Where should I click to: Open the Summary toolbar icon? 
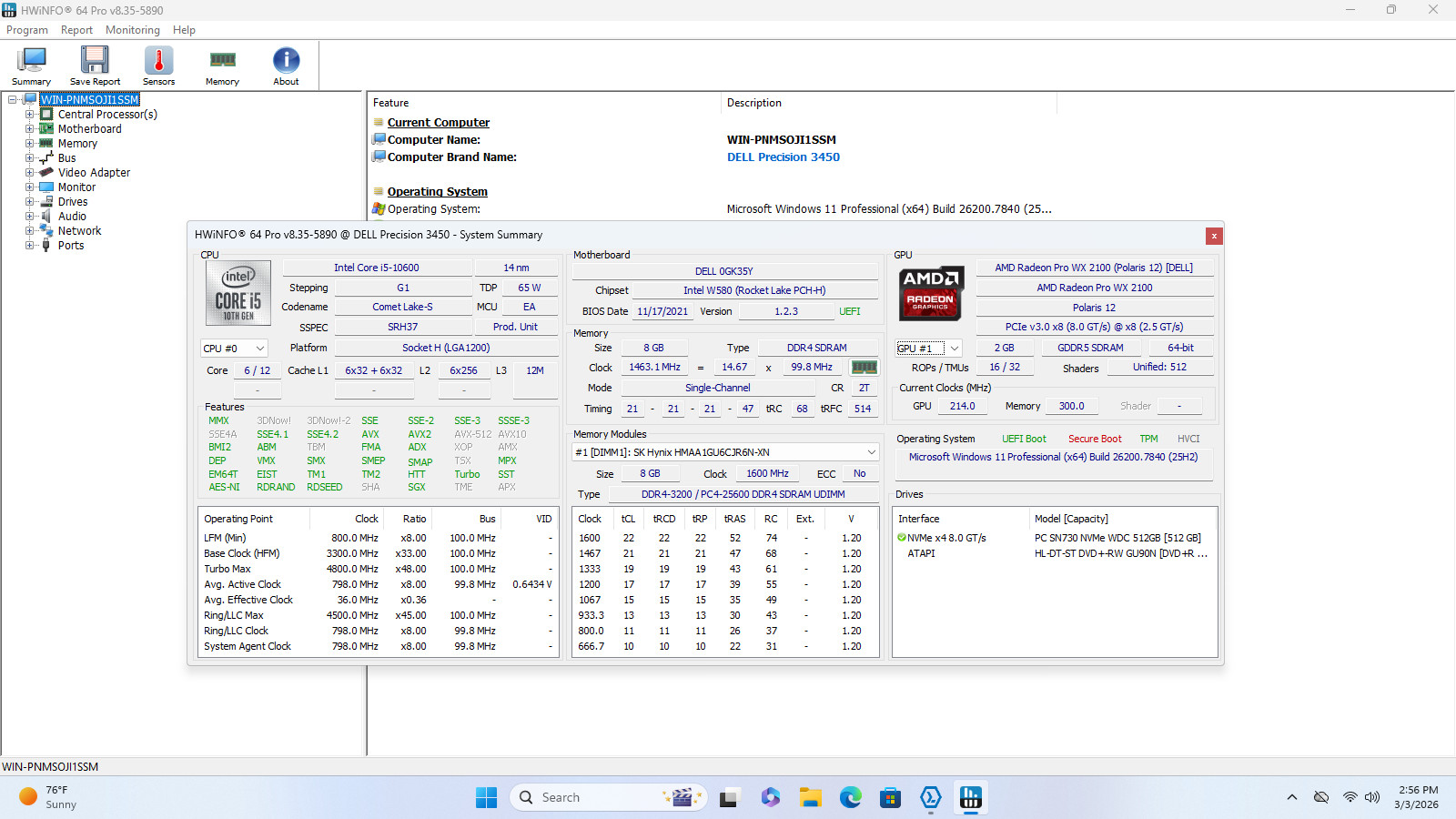tap(31, 66)
